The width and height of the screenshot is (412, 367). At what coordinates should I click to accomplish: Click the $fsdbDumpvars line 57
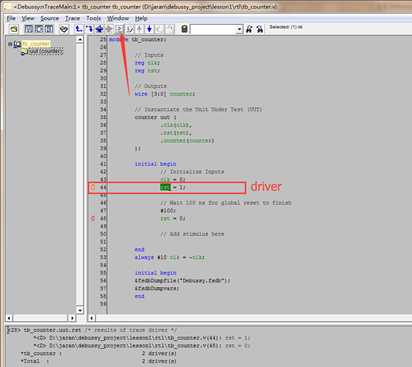pyautogui.click(x=157, y=288)
